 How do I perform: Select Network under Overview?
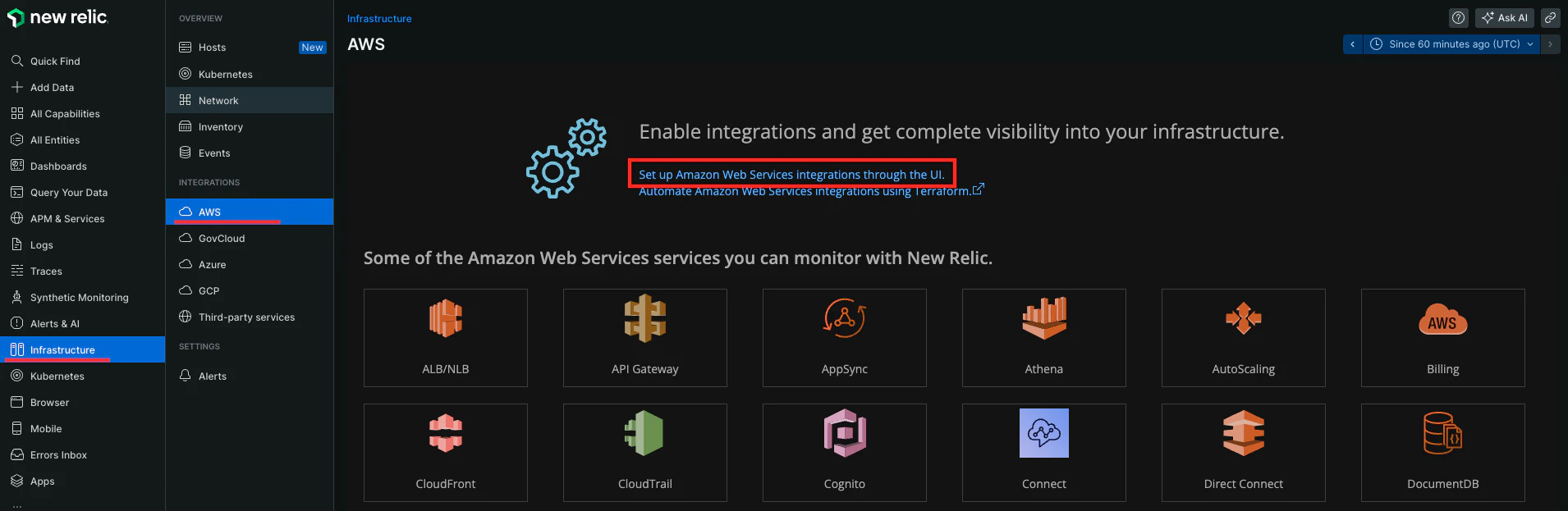[x=250, y=100]
